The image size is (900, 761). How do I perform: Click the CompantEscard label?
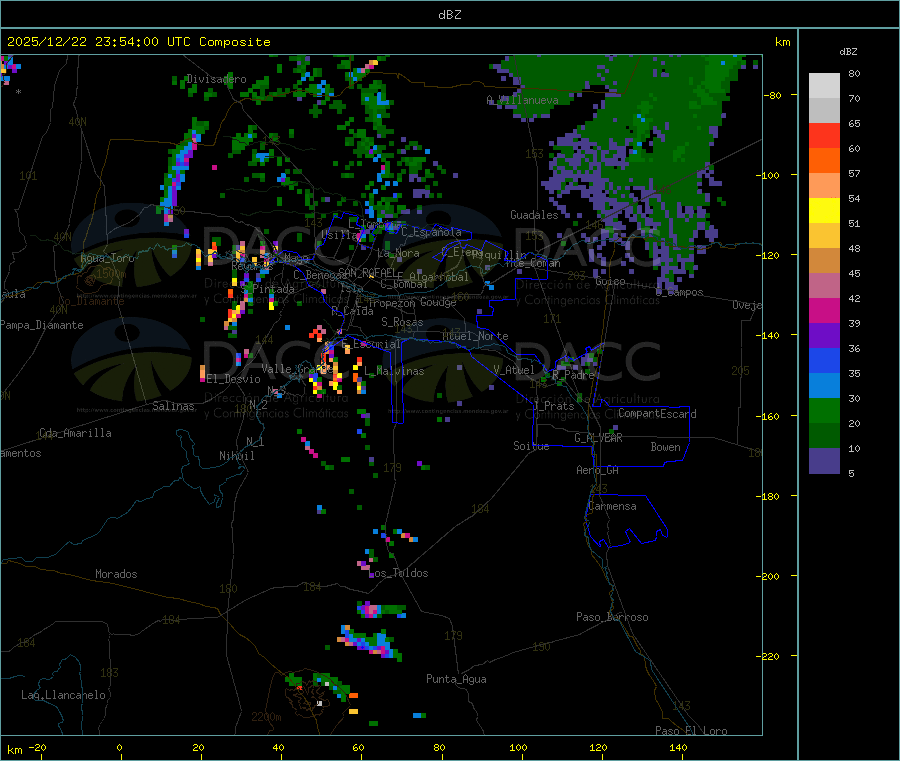(657, 414)
